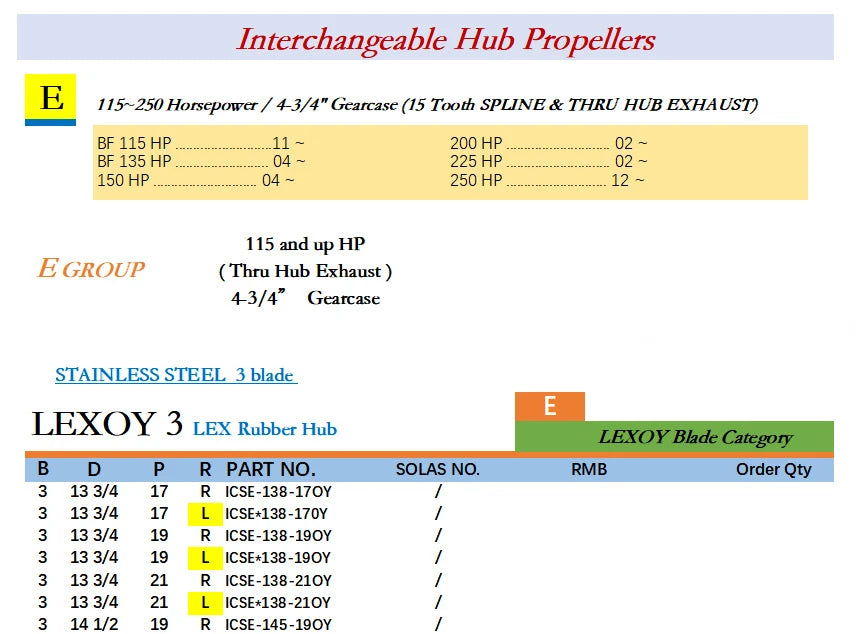Click the 115 and up HP text

tap(305, 244)
